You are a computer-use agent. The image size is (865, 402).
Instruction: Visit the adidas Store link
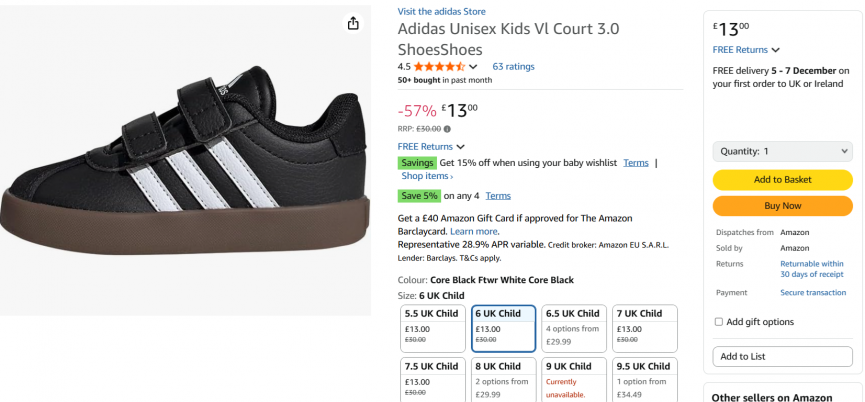[442, 11]
